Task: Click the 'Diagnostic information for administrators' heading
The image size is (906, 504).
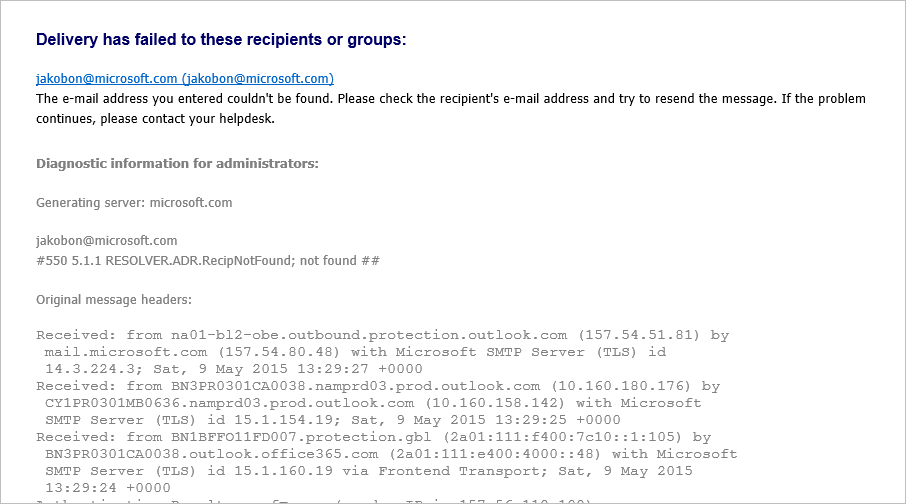Action: [177, 164]
